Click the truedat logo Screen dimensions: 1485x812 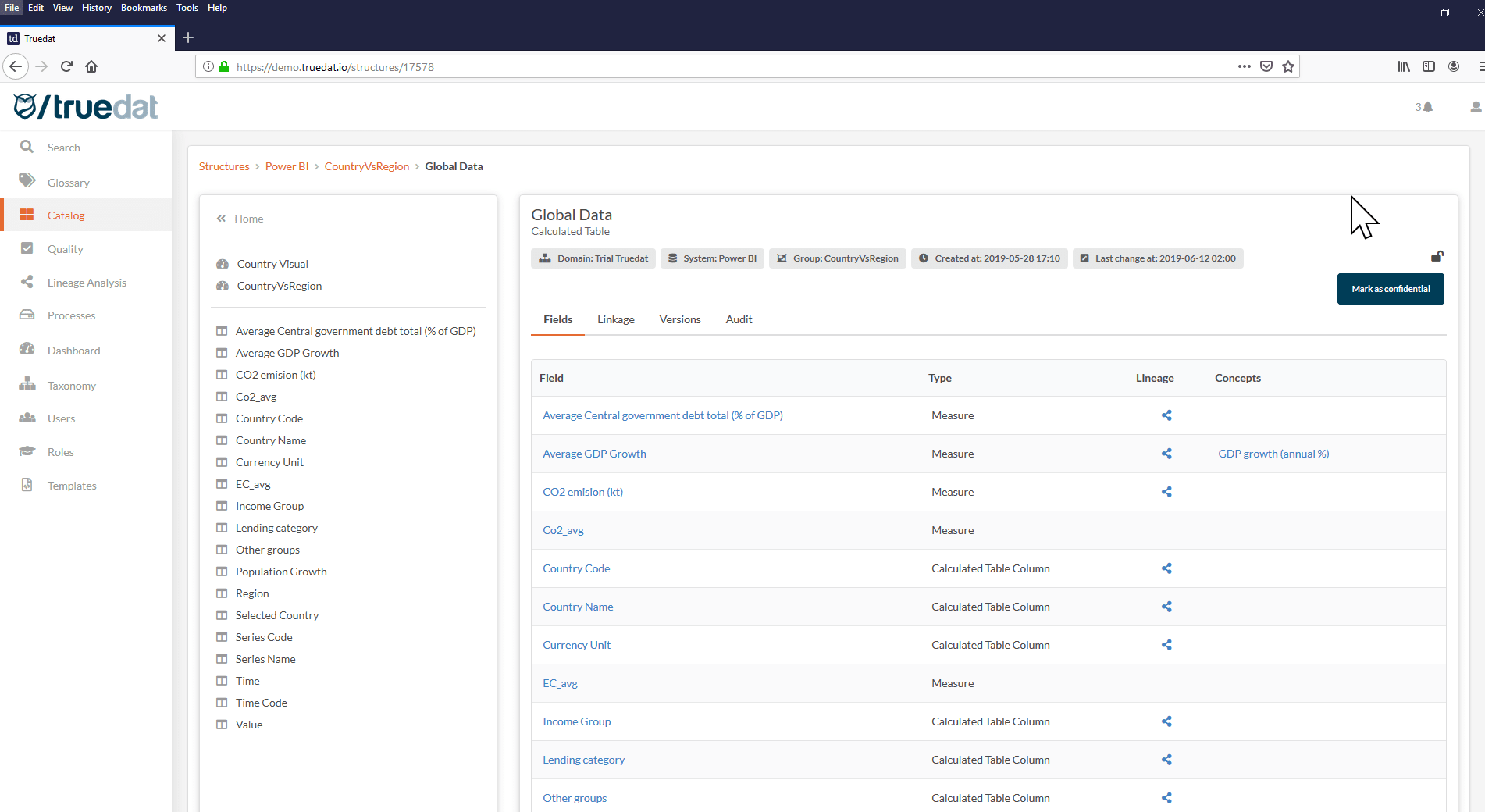click(x=86, y=106)
